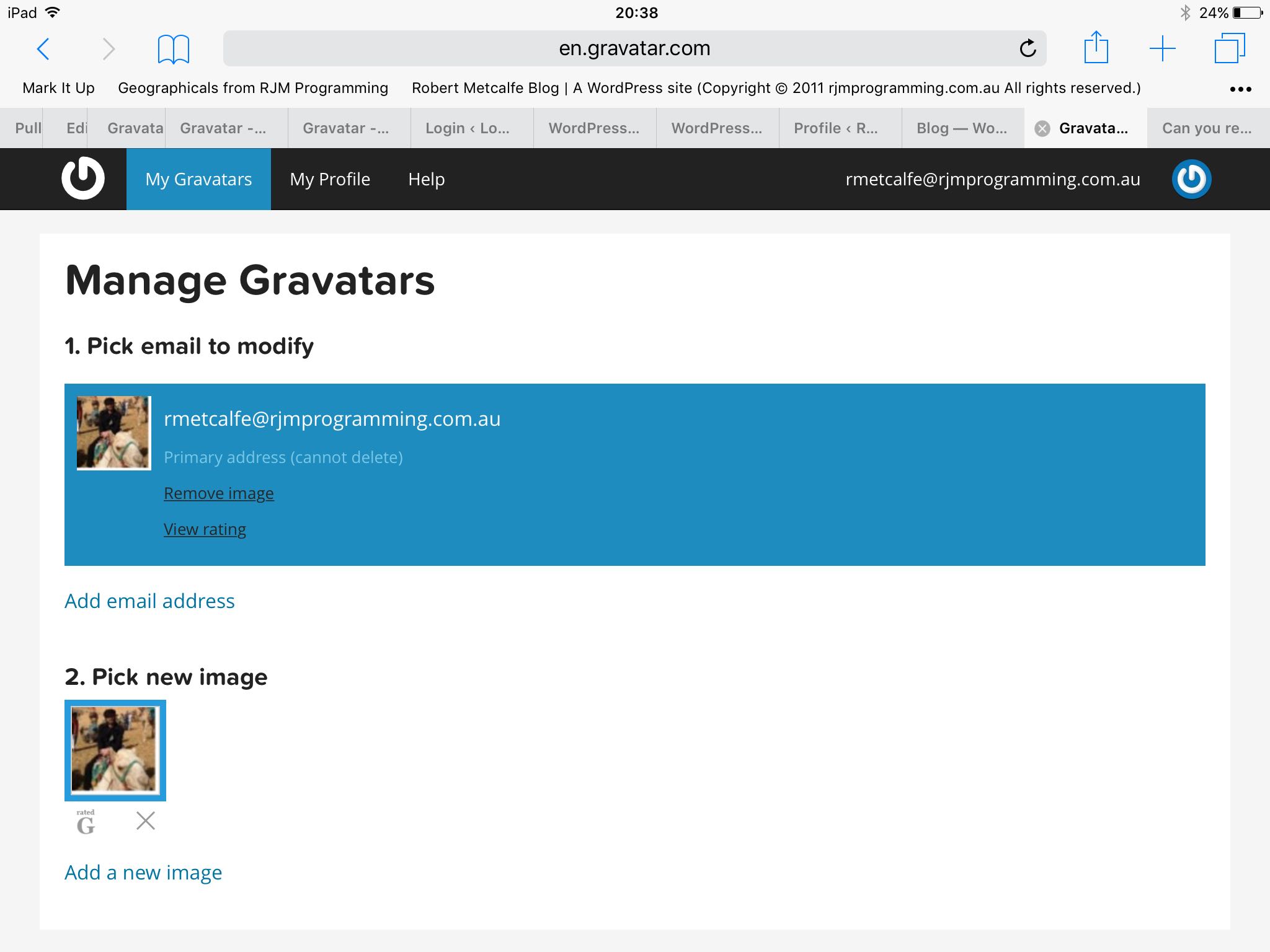
Task: Click the Manage Gravatars heading
Action: click(x=250, y=280)
